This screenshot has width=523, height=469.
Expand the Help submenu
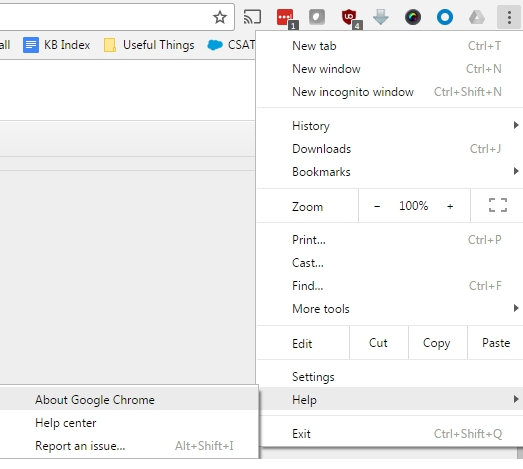click(390, 399)
